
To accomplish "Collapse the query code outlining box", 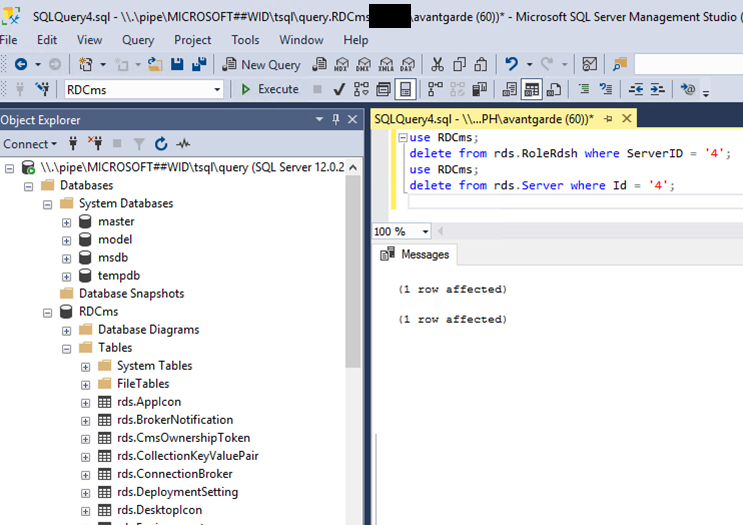I will coord(403,138).
